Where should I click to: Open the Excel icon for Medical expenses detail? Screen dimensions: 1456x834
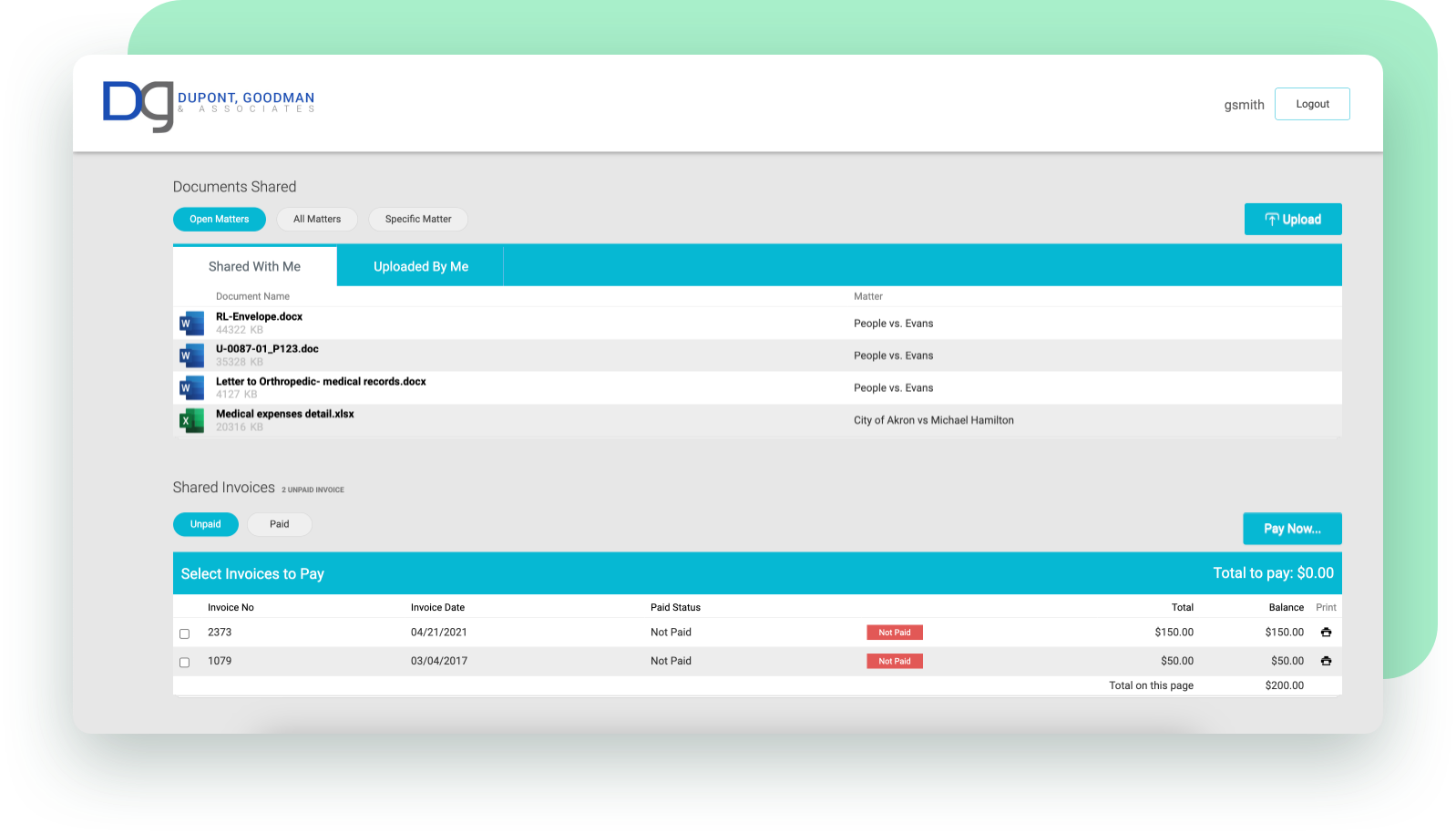tap(191, 420)
